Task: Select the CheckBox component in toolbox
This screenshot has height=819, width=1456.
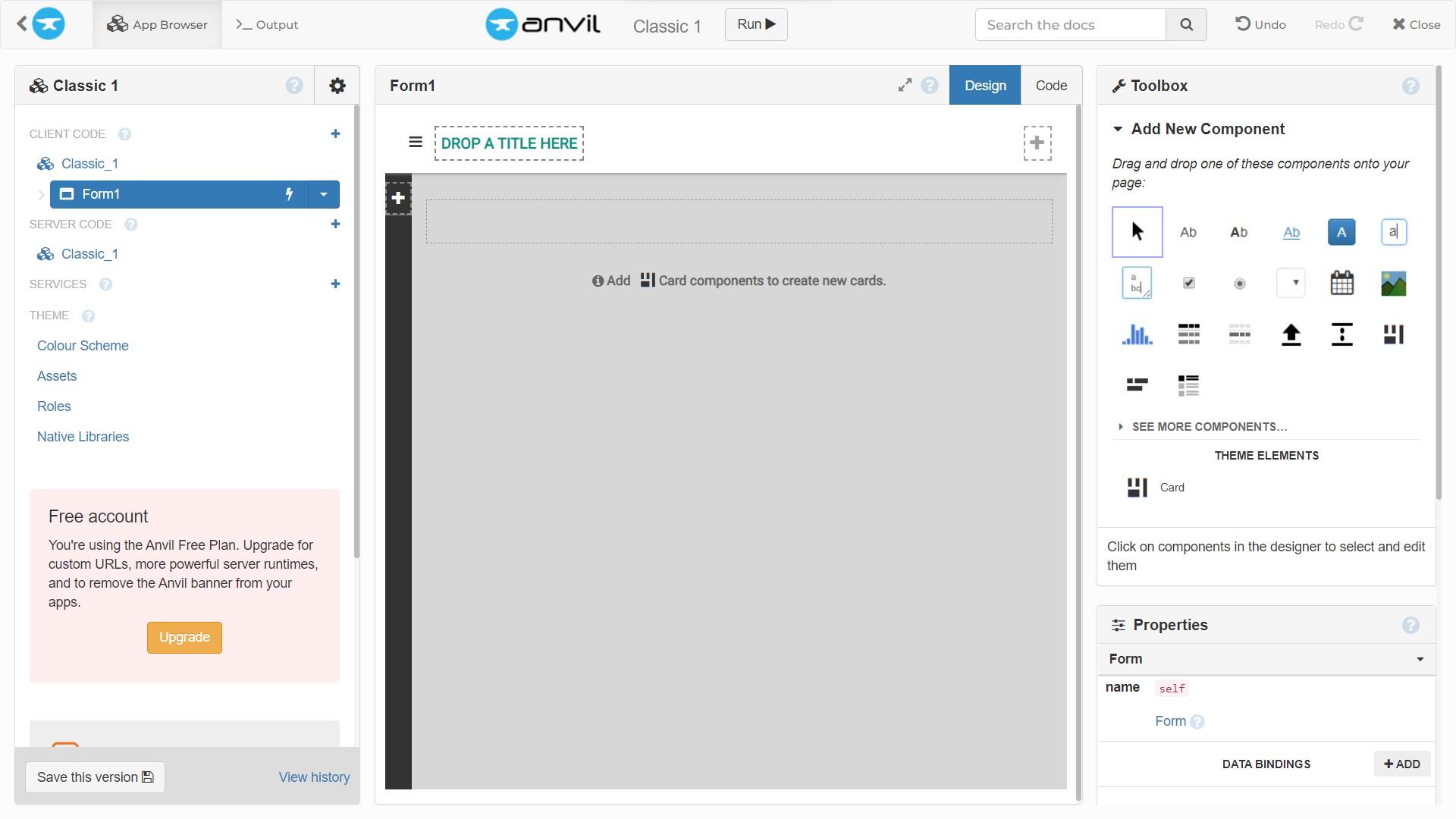Action: pyautogui.click(x=1188, y=283)
